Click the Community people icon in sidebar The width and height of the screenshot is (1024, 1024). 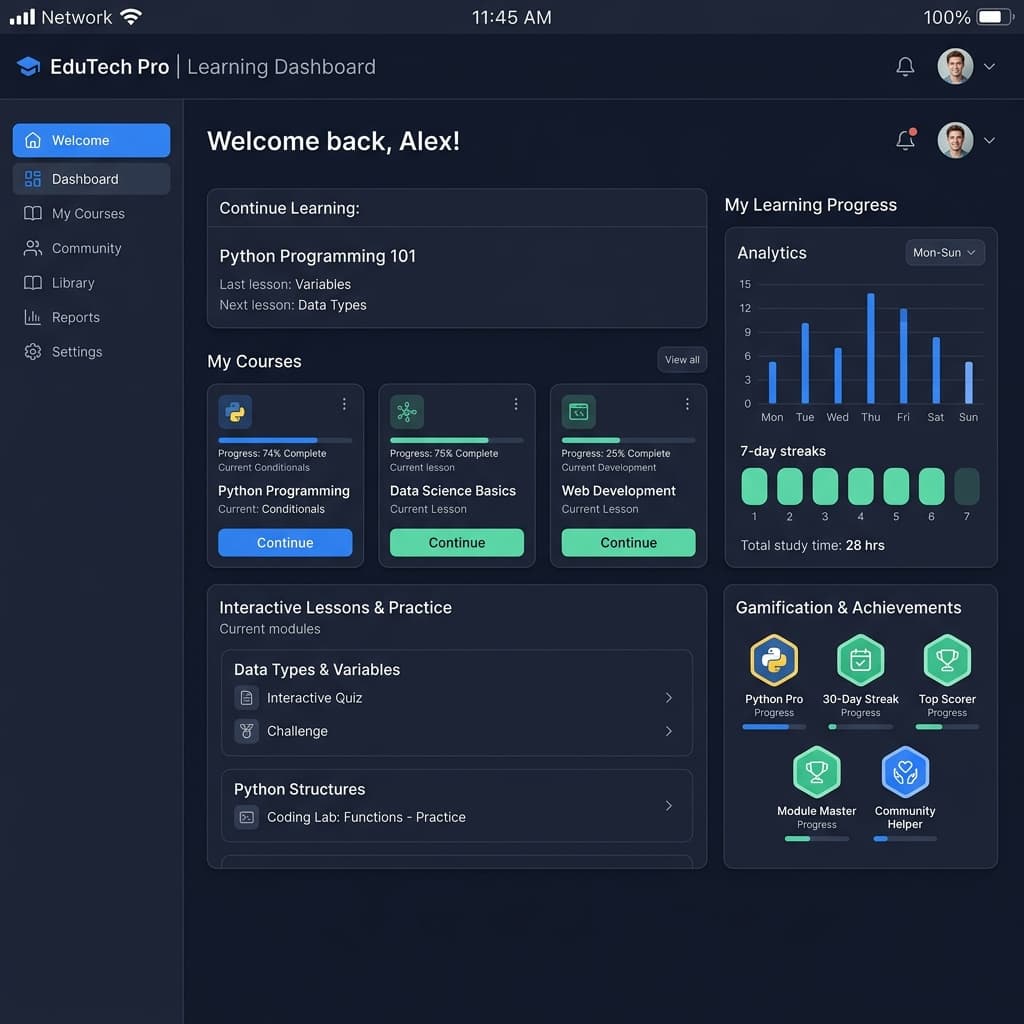33,248
